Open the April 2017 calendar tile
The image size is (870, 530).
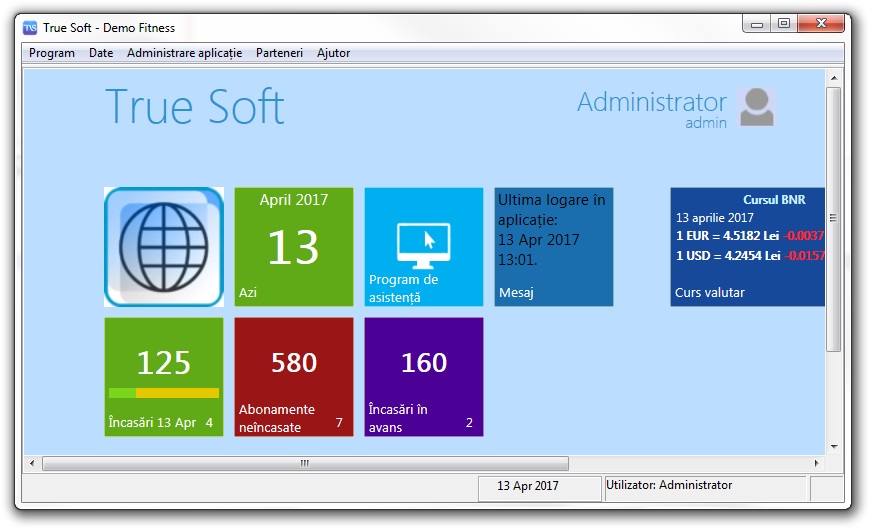(294, 247)
